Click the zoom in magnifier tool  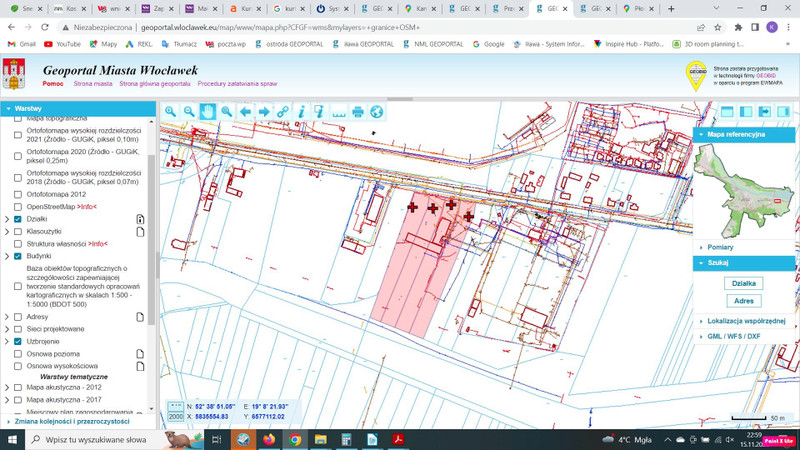(171, 112)
